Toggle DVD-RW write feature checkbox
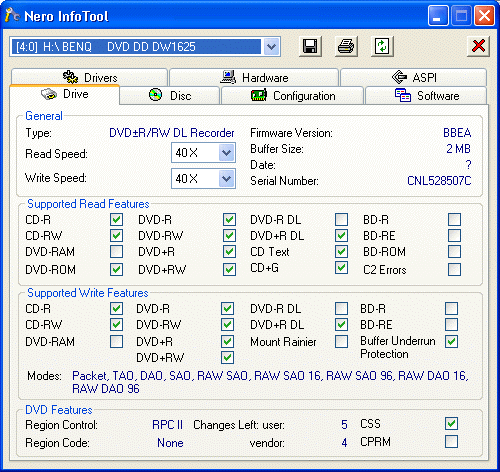 (x=227, y=325)
